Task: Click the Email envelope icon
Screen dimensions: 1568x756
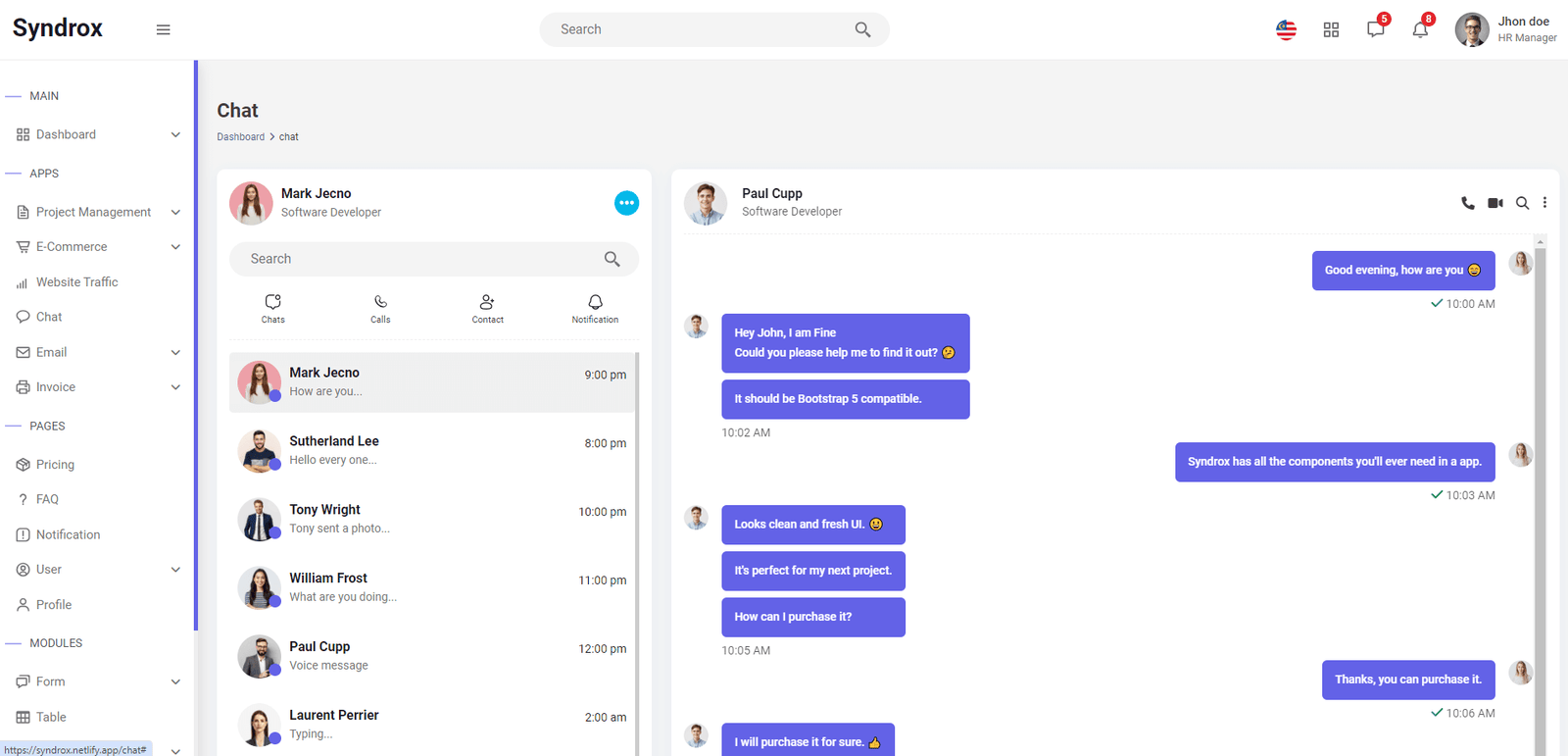Action: point(23,352)
